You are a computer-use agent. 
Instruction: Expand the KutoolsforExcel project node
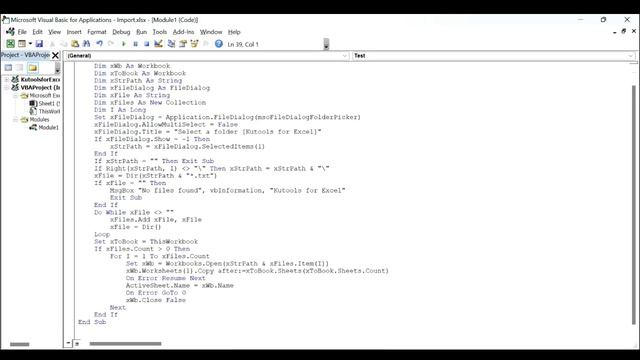tap(7, 80)
